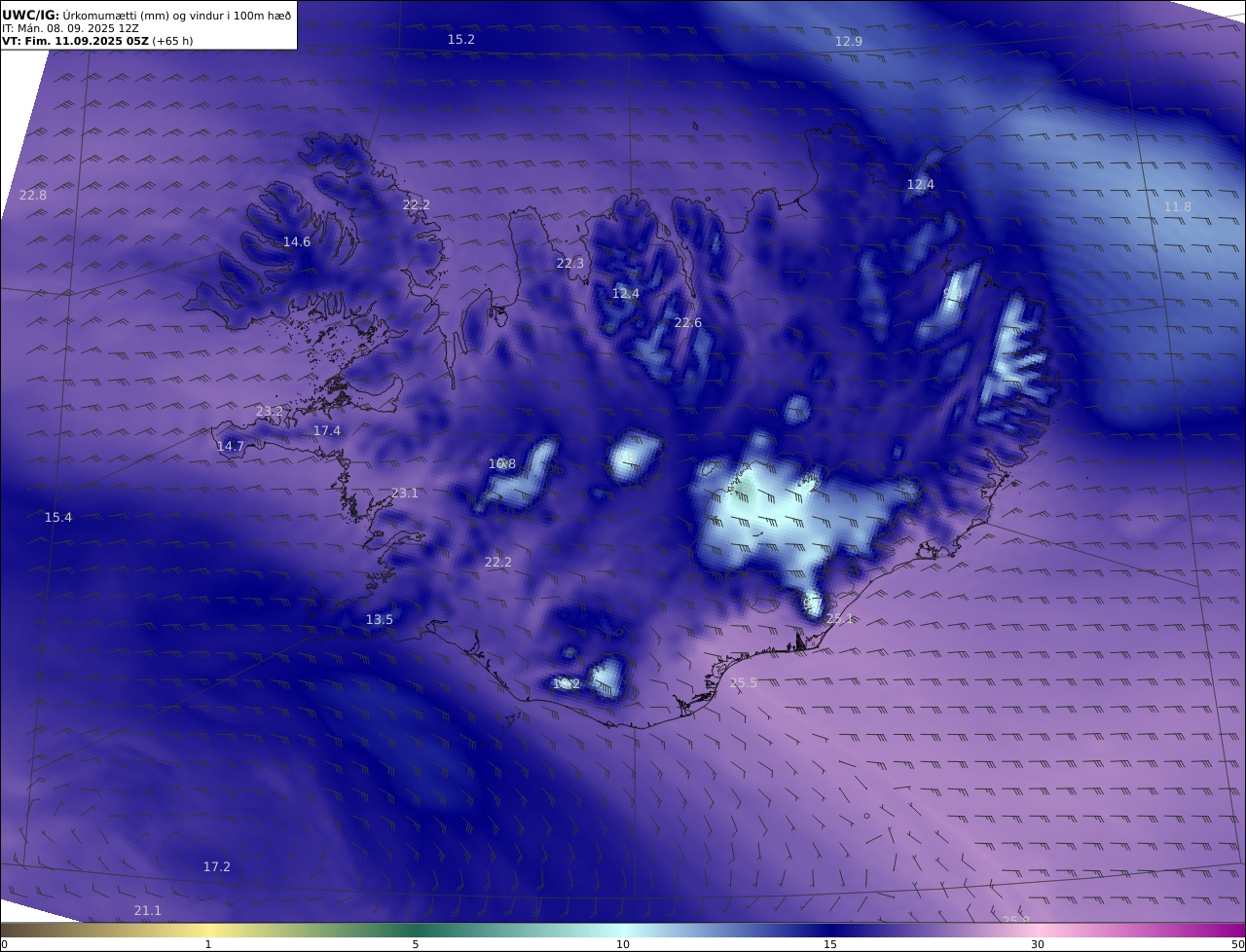Click the 22.6 value label
This screenshot has width=1246, height=952.
tap(688, 323)
